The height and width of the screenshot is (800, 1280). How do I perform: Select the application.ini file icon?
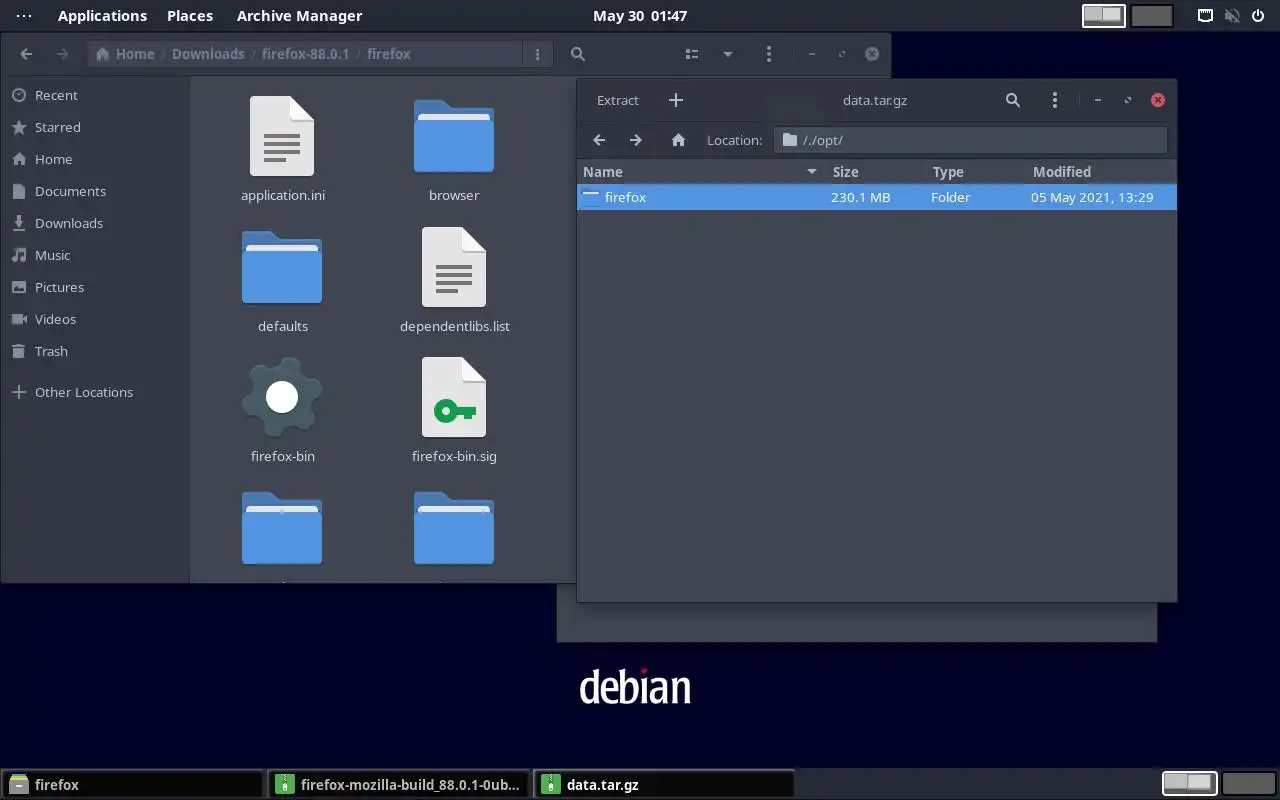[x=282, y=136]
